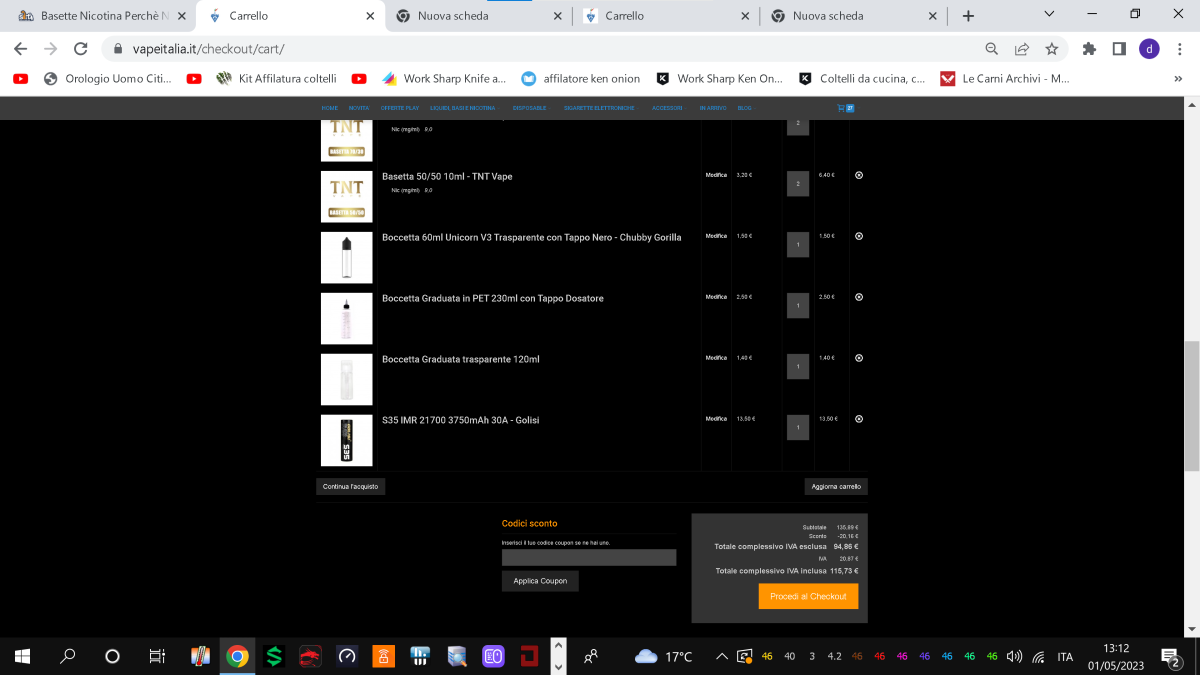Click Aggiorna carrello button

tap(836, 487)
